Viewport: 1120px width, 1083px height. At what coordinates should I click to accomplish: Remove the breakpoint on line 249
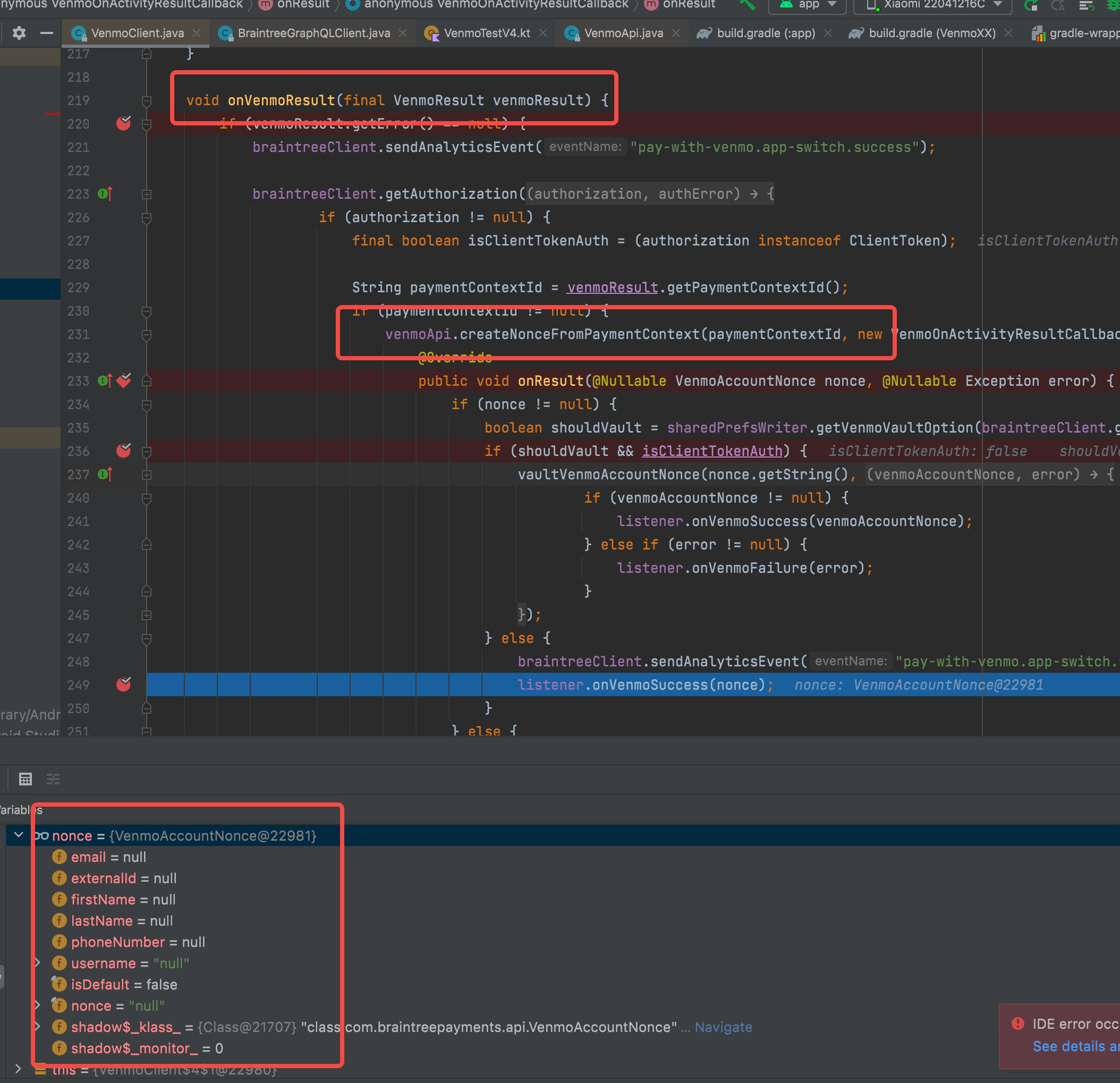pyautogui.click(x=123, y=684)
